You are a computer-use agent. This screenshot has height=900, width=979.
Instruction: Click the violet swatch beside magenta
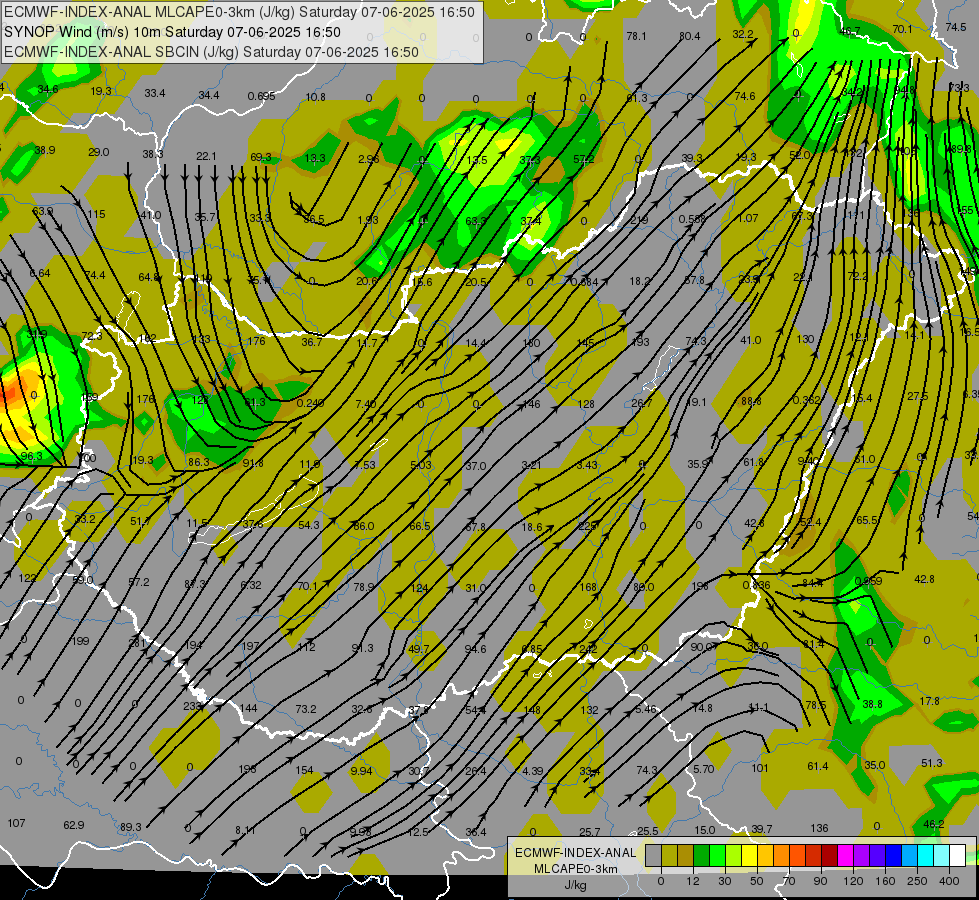click(862, 856)
